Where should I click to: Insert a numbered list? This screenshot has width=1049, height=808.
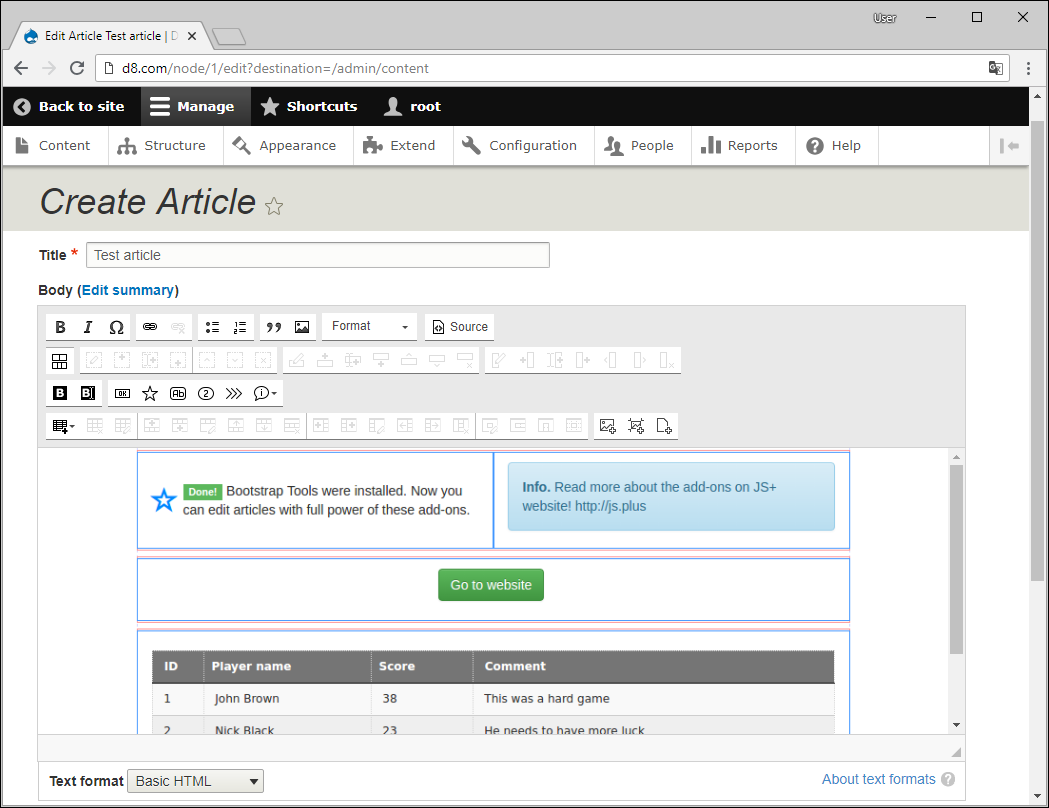tap(240, 327)
